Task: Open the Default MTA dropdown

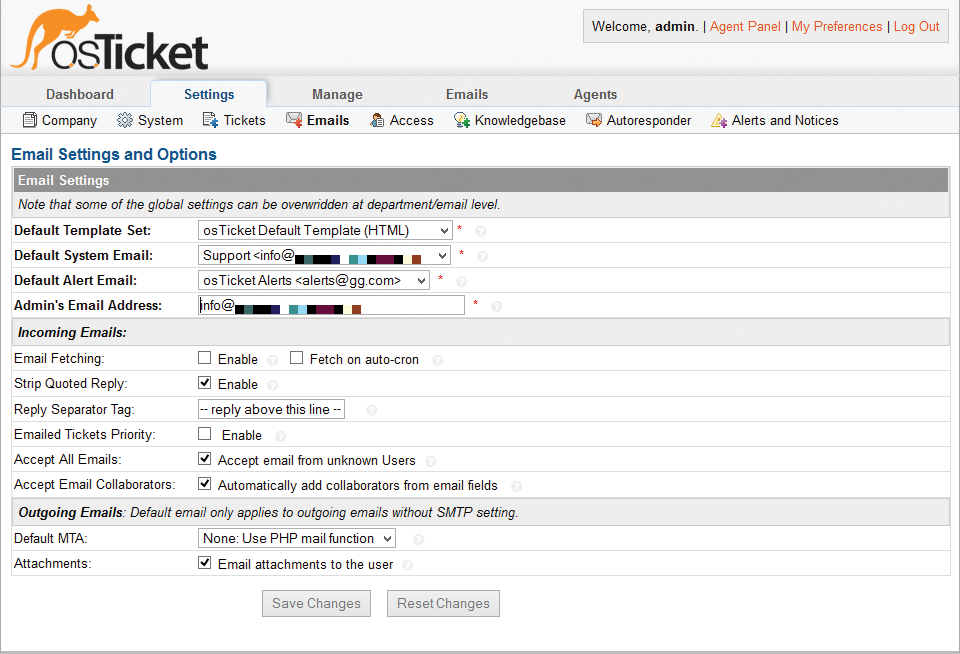Action: (x=297, y=538)
